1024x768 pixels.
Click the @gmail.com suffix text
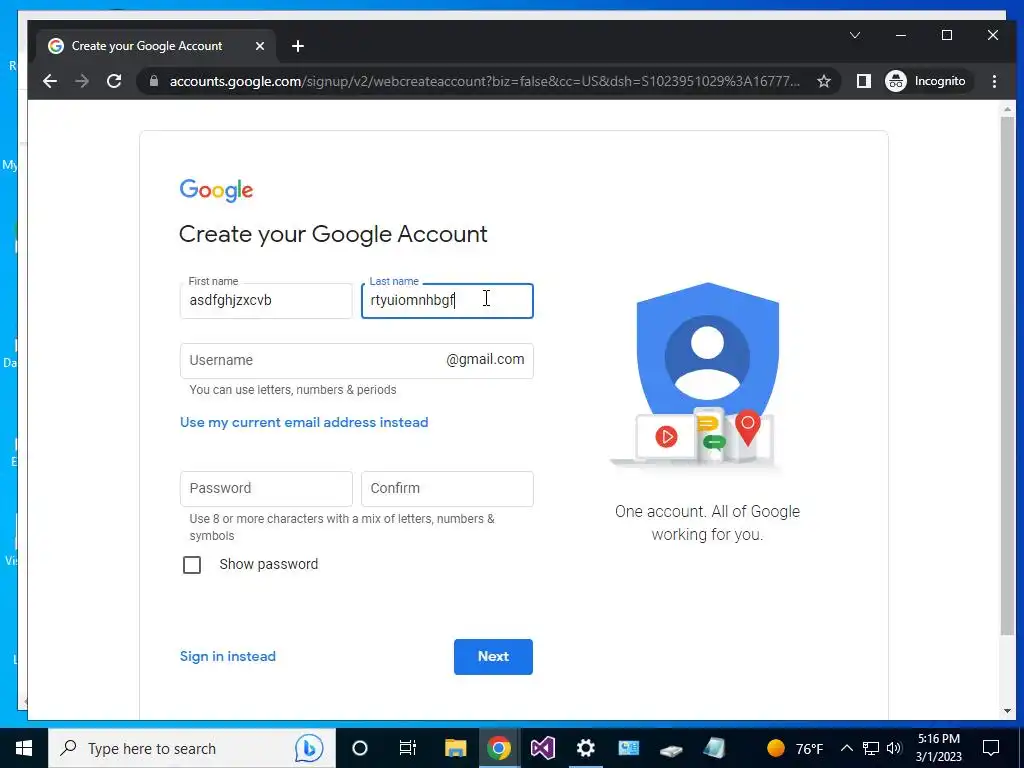(485, 360)
